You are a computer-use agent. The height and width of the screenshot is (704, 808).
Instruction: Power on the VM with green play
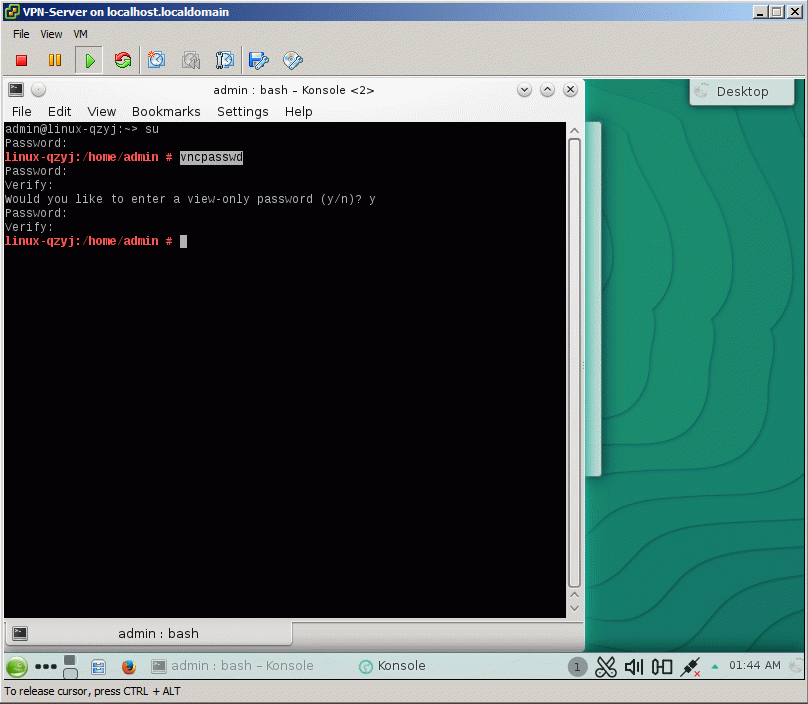click(90, 61)
